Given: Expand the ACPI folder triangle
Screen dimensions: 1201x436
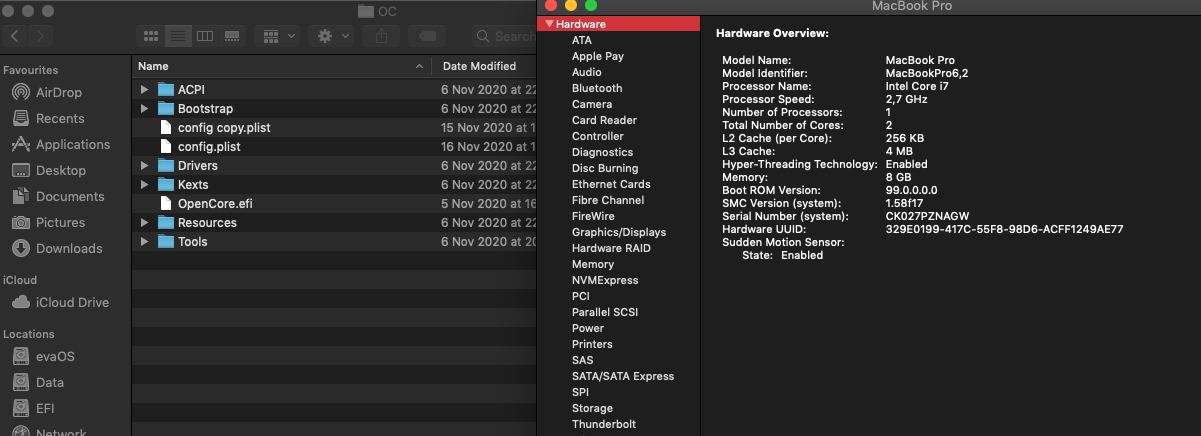Looking at the screenshot, I should (144, 89).
